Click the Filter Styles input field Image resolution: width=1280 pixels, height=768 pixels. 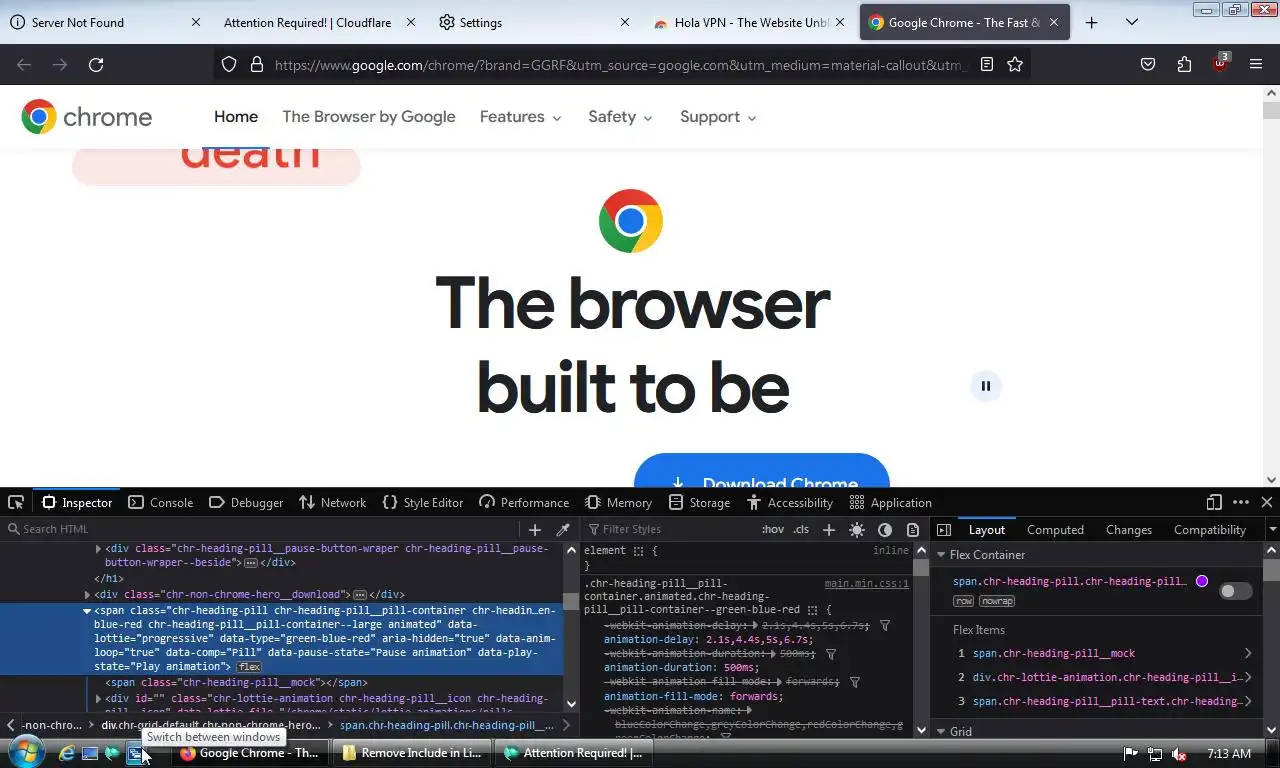(670, 530)
